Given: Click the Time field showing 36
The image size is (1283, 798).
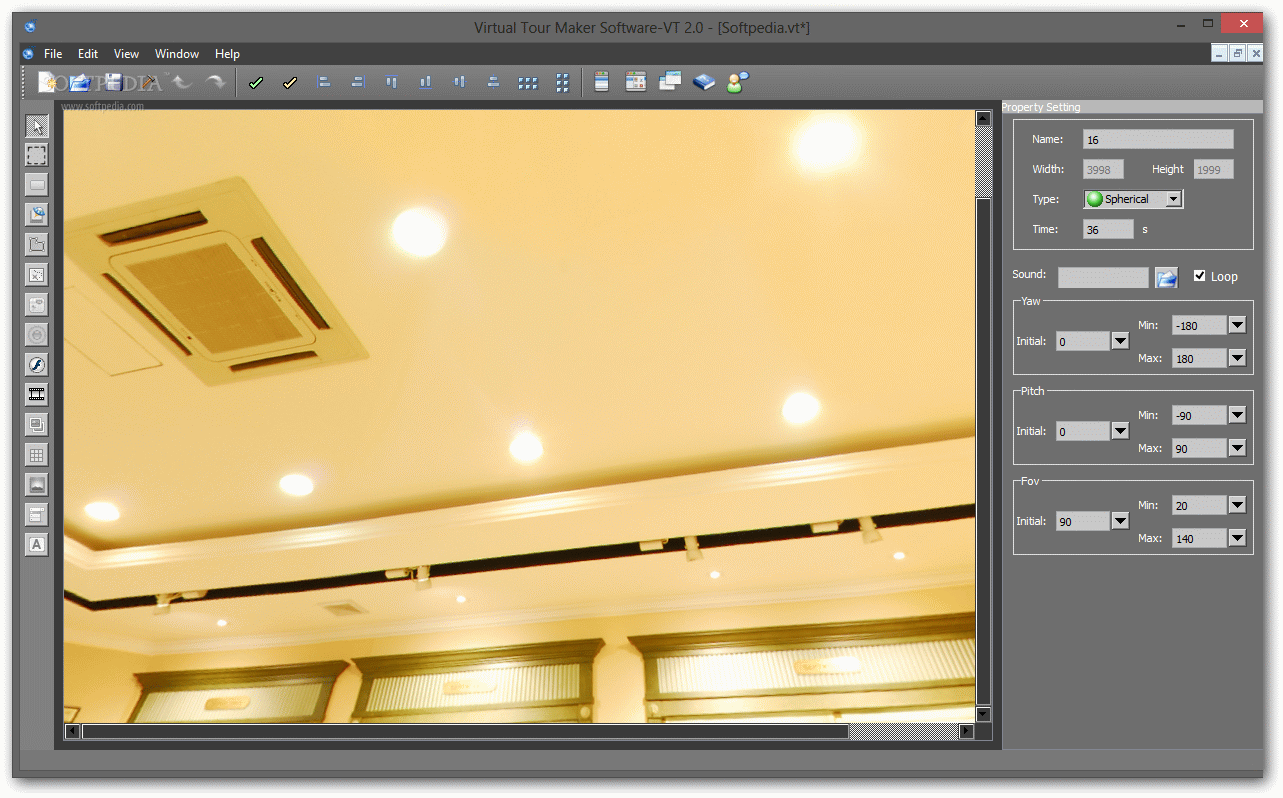Looking at the screenshot, I should pyautogui.click(x=1108, y=229).
